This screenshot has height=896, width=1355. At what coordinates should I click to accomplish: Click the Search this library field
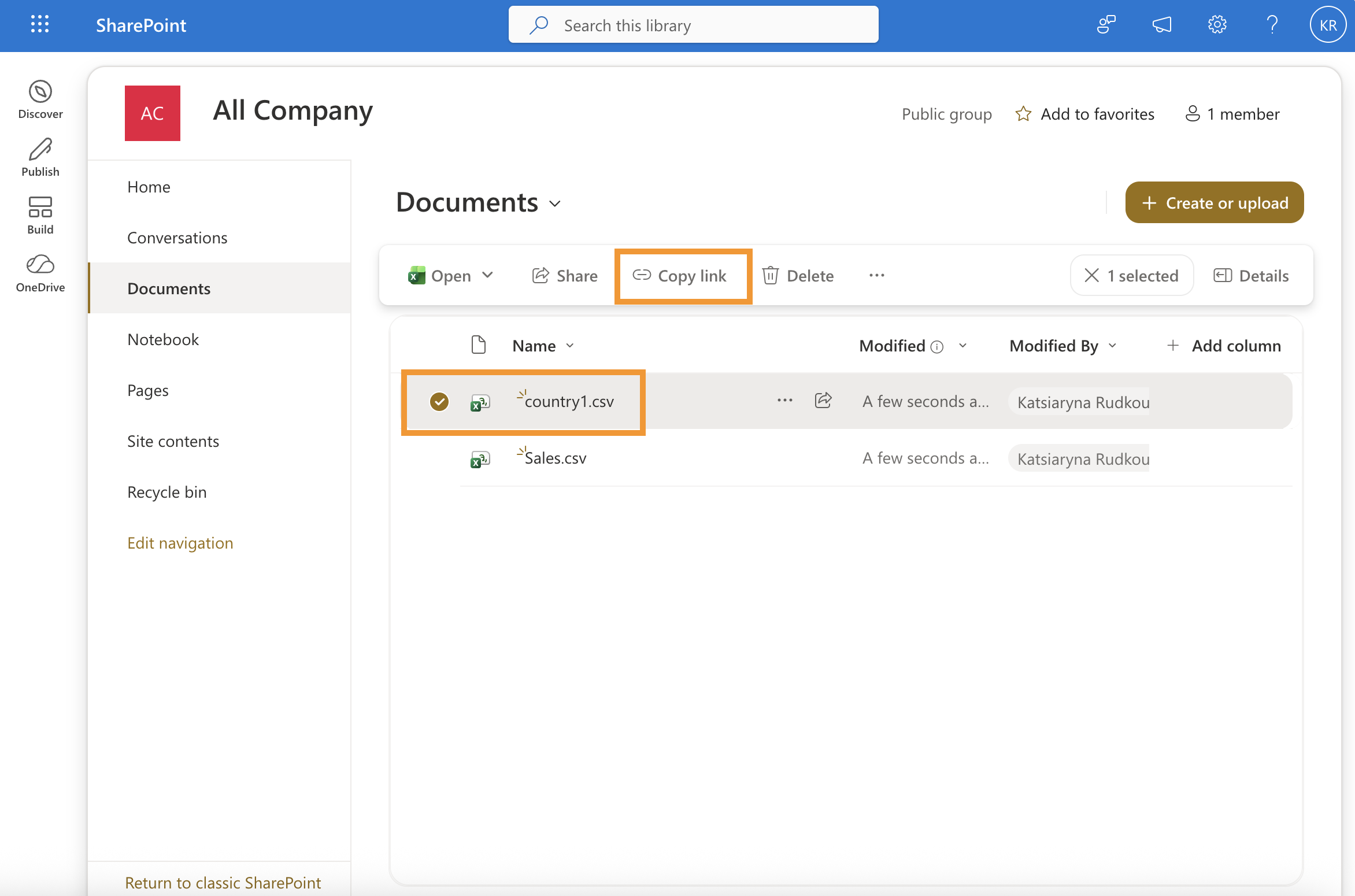(694, 25)
